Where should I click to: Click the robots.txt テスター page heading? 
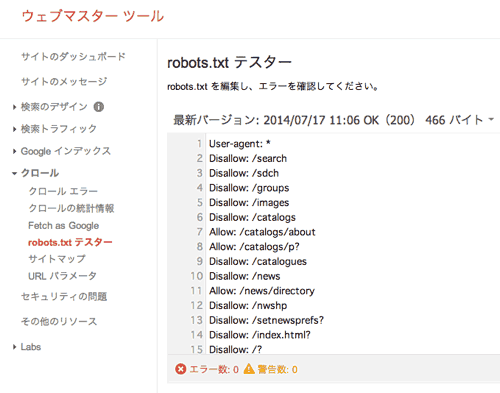tap(229, 63)
